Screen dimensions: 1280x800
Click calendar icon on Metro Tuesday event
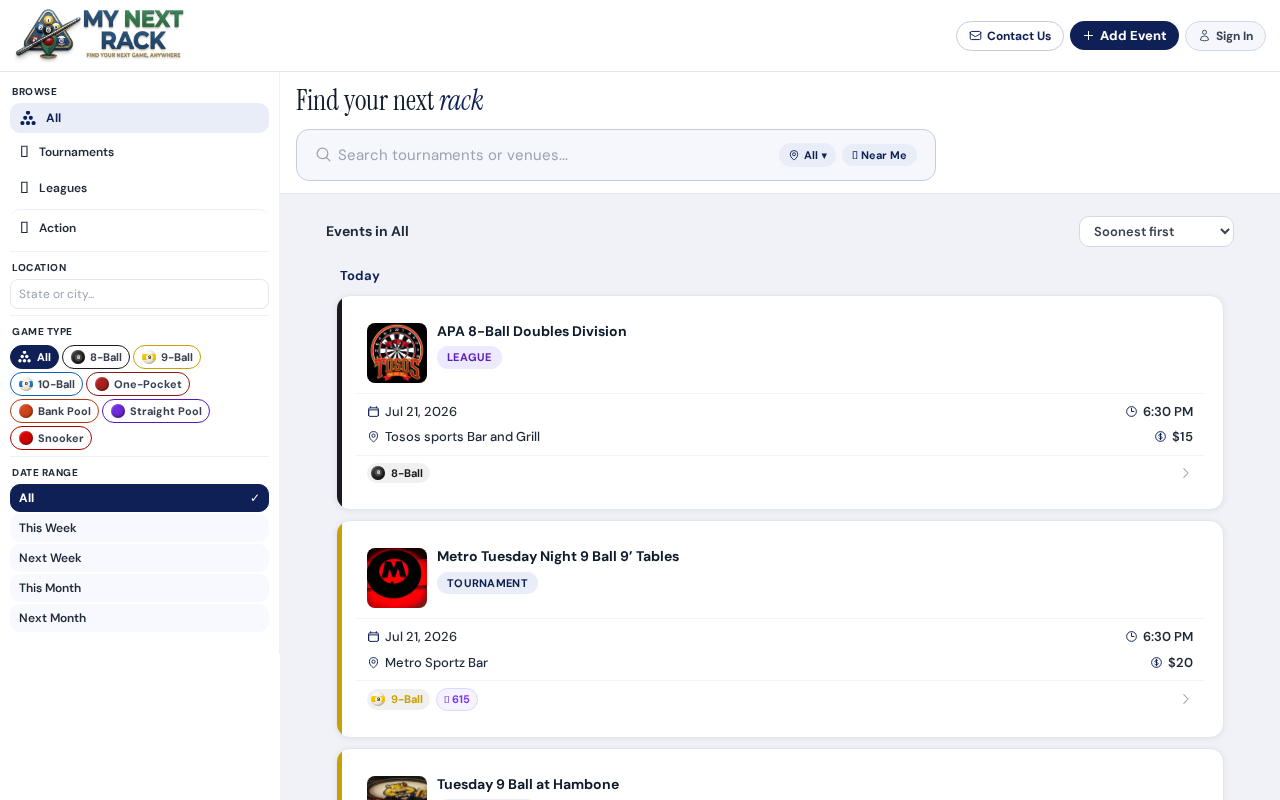pos(374,637)
